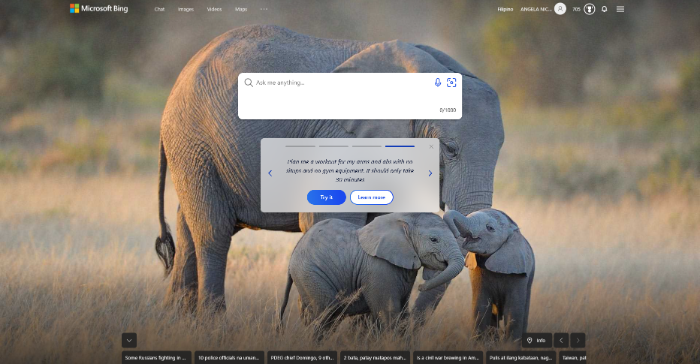Close the chat suggestion popup
Image resolution: width=700 pixels, height=364 pixels.
(x=431, y=146)
